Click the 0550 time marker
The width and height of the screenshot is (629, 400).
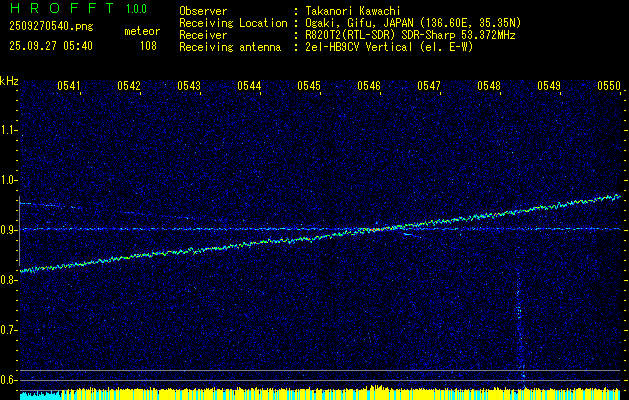[x=609, y=87]
